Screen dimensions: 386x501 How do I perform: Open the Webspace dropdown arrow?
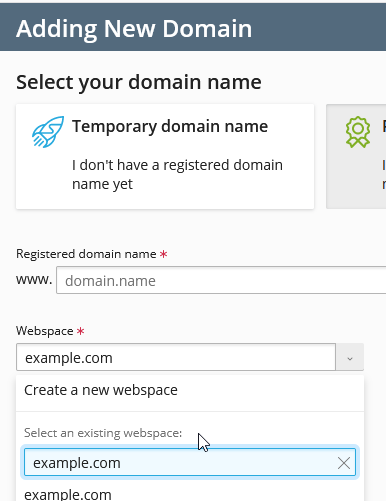(350, 357)
